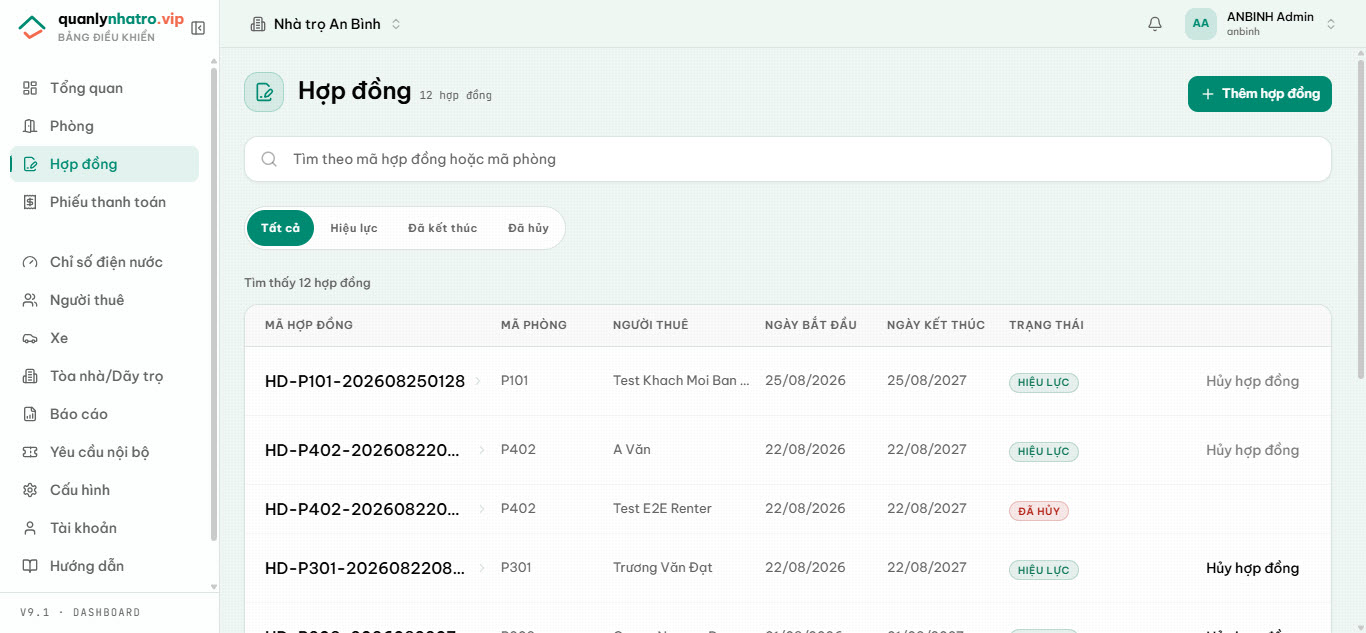Click the Tòa nhà/Dãy trọ building icon
Screen dimensions: 1366x633
[x=30, y=376]
